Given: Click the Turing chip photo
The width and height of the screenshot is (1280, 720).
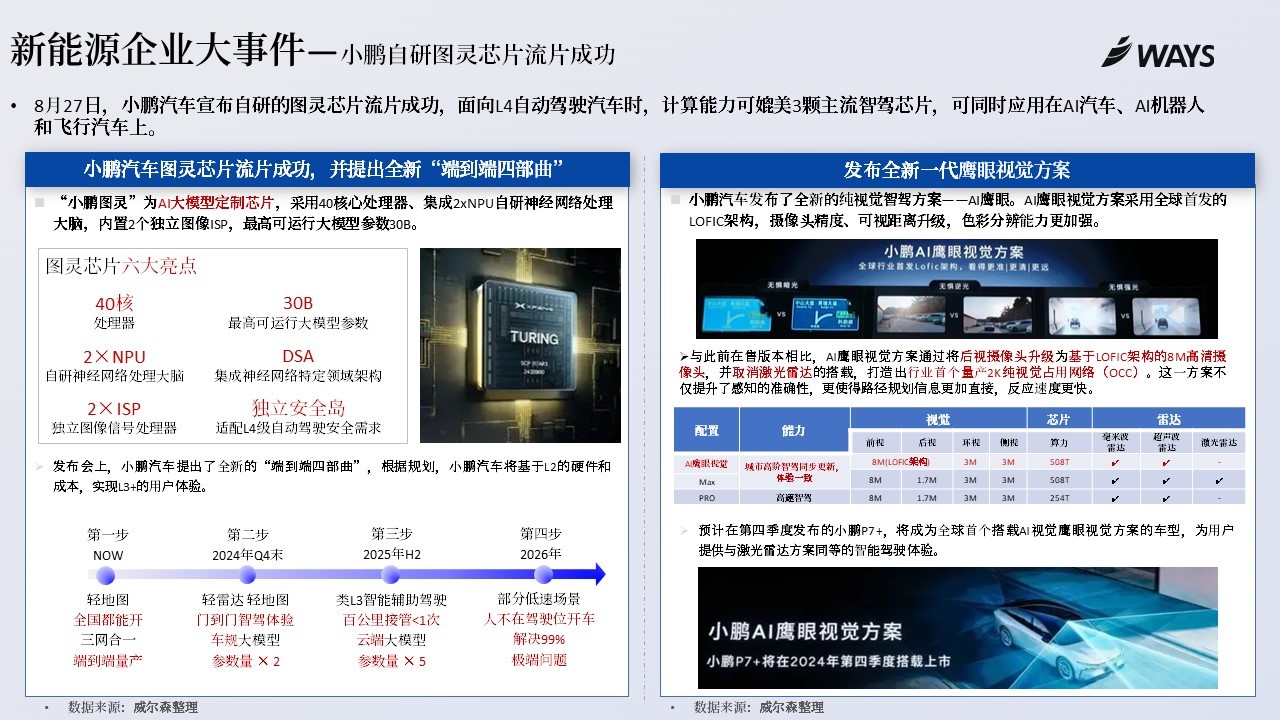Looking at the screenshot, I should (521, 345).
